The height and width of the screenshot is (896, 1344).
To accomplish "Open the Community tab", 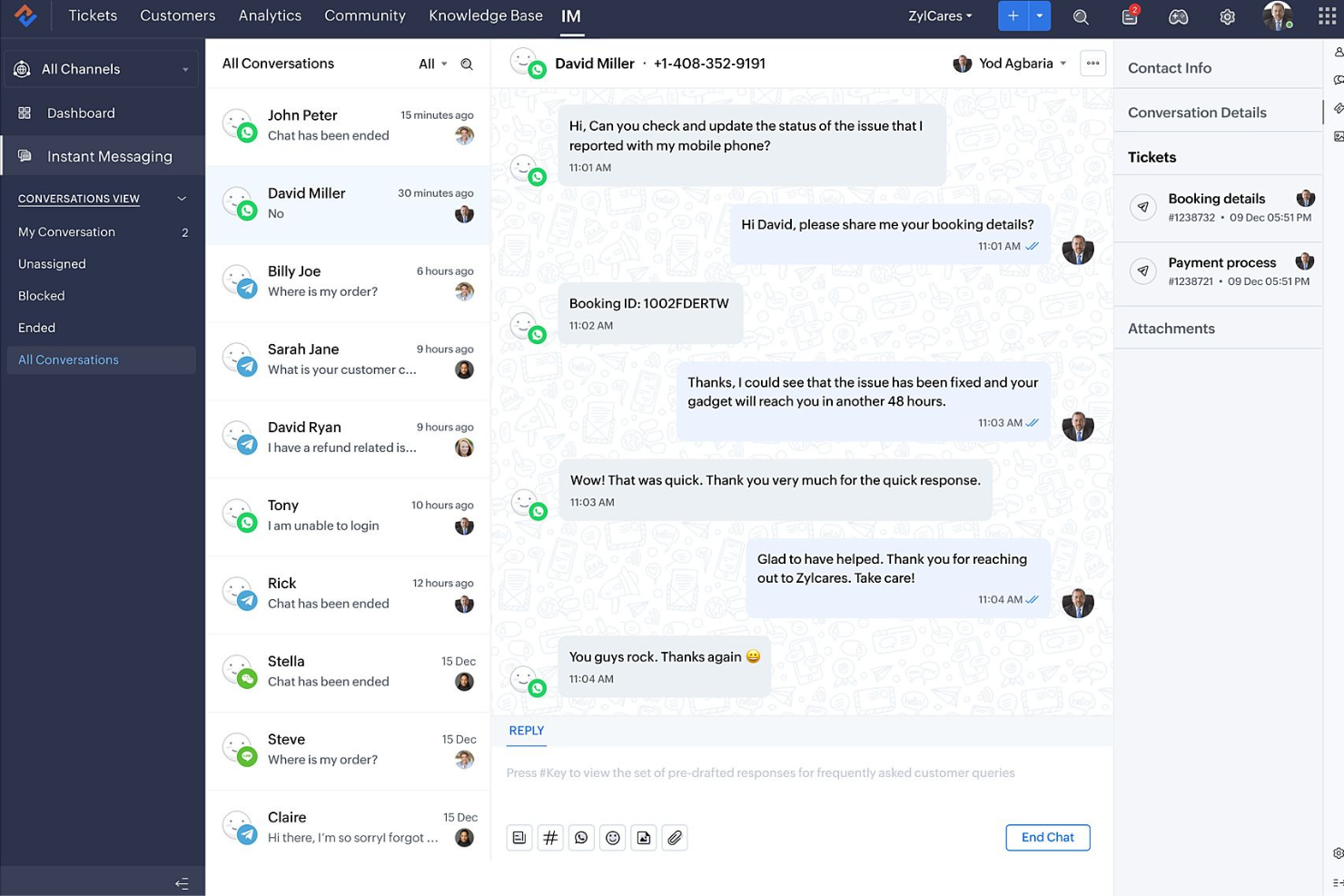I will 365,15.
